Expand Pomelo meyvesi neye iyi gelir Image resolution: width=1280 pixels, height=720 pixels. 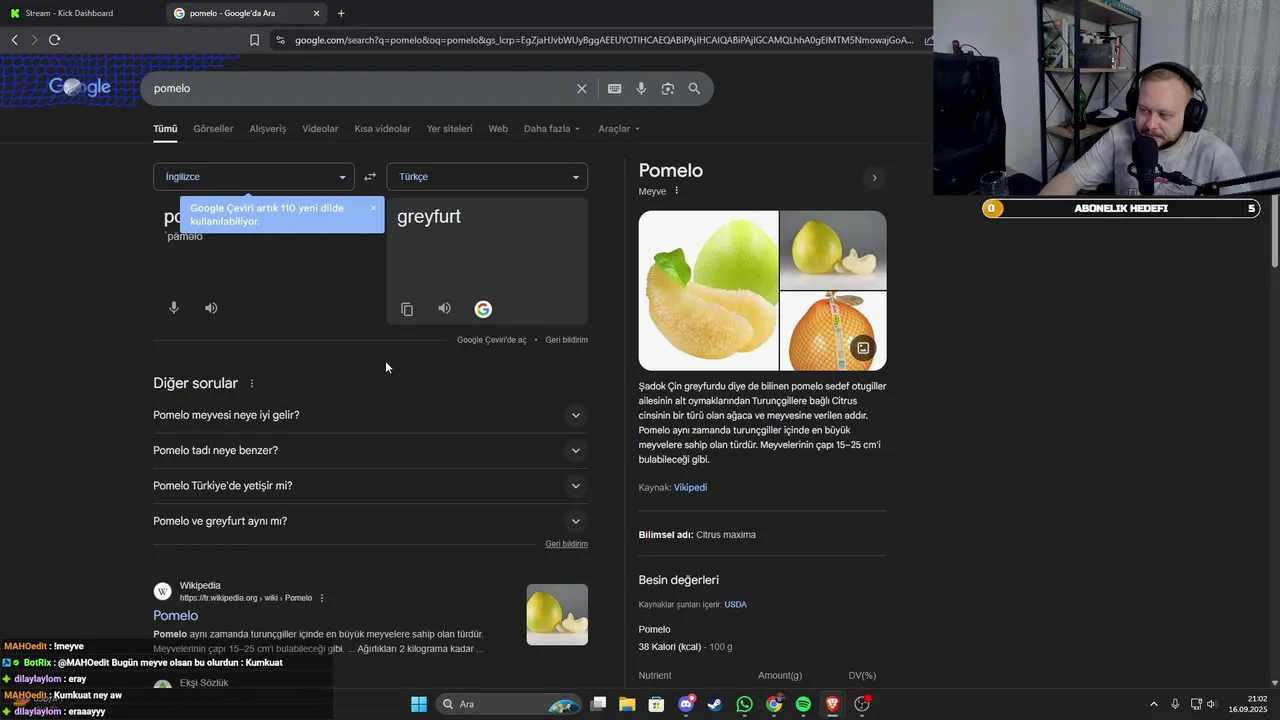click(x=370, y=415)
